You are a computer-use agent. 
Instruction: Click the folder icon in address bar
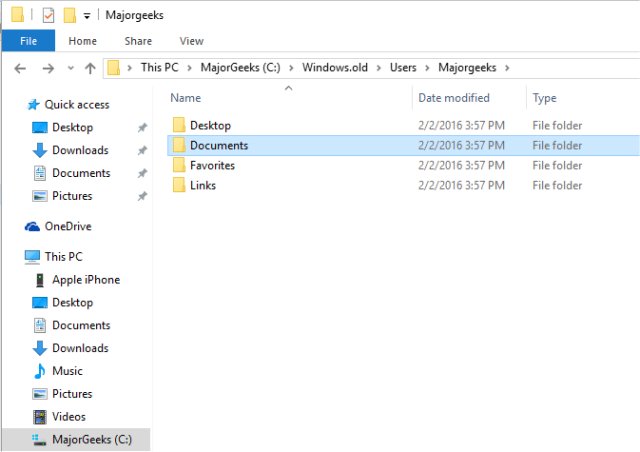click(113, 68)
